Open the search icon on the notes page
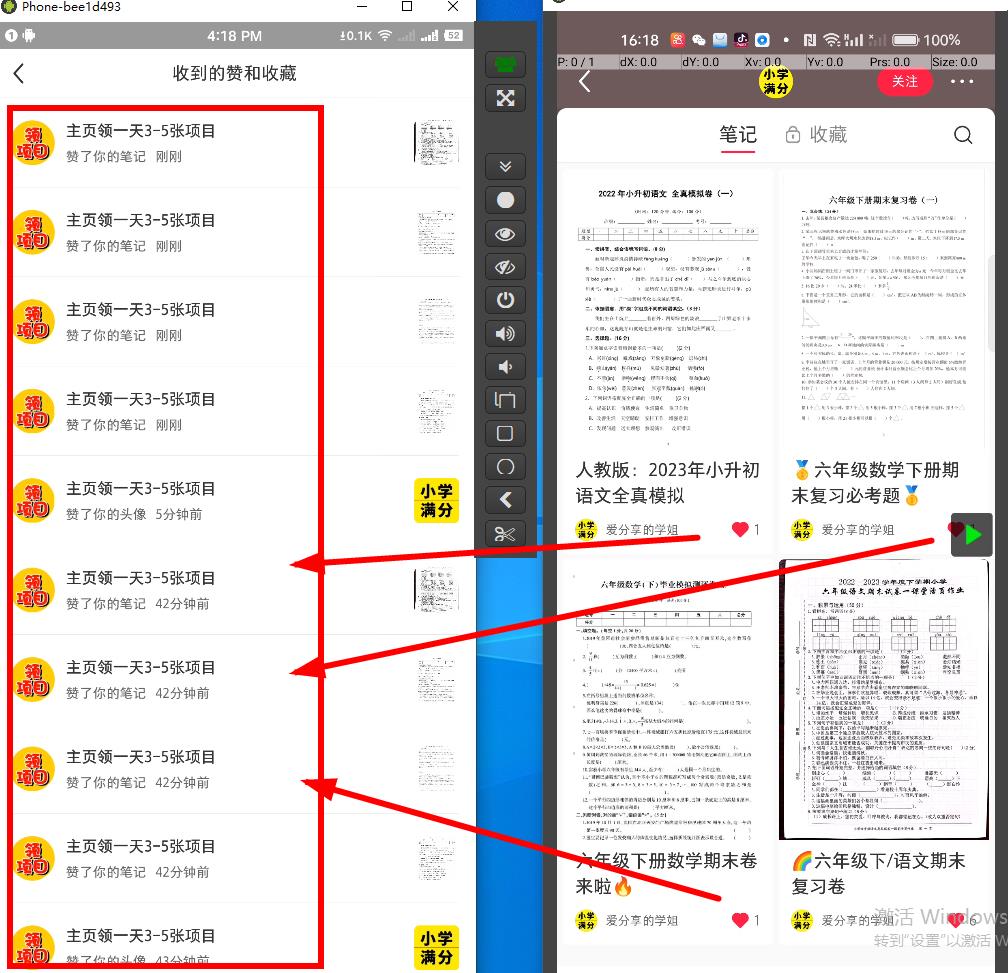The height and width of the screenshot is (973, 1008). pos(962,134)
